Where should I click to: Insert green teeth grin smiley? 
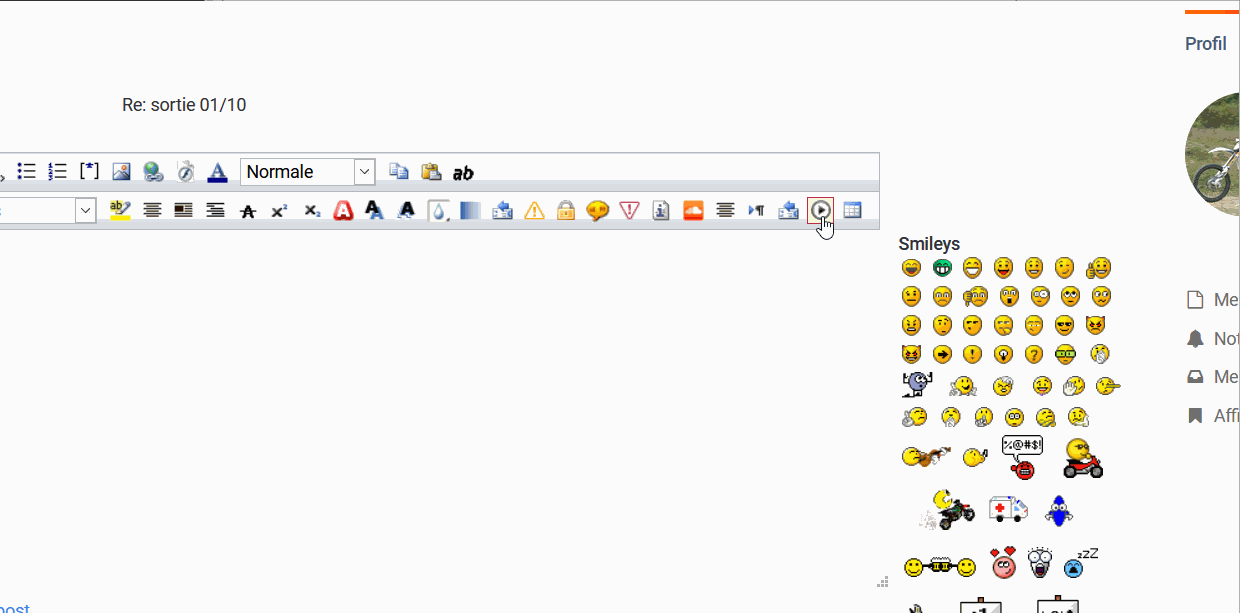942,268
